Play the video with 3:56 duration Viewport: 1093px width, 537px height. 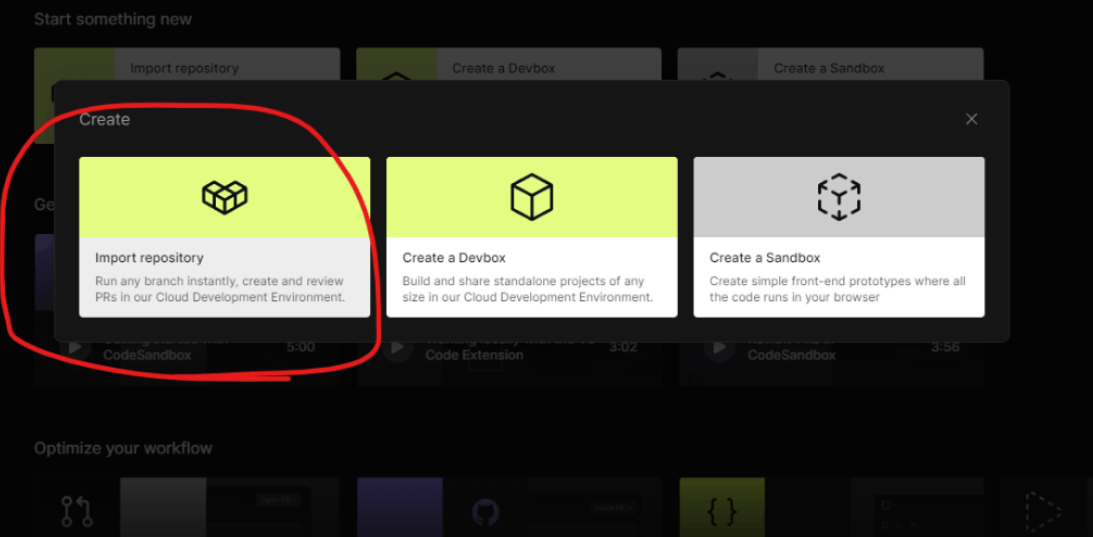click(719, 347)
